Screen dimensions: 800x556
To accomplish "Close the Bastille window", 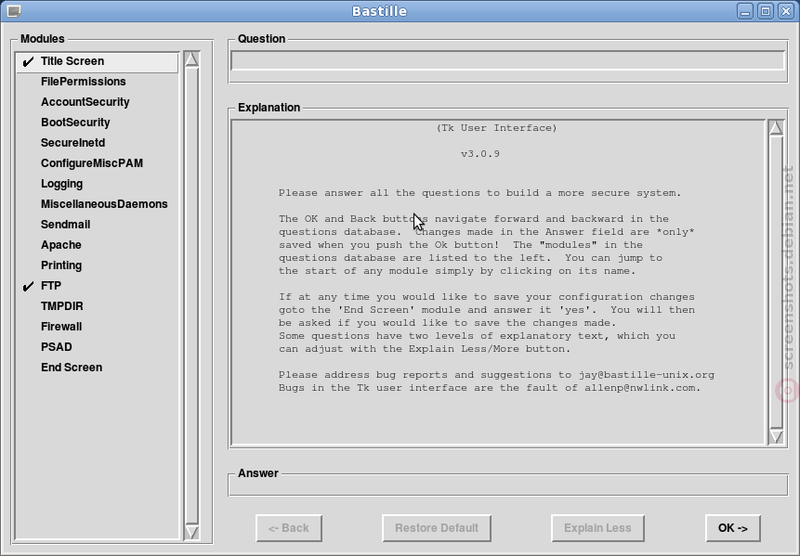I will point(786,11).
